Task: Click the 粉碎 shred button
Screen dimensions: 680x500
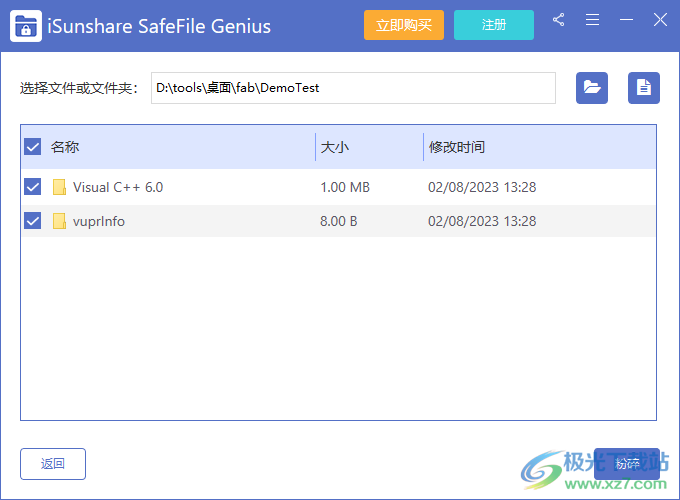Action: [627, 464]
